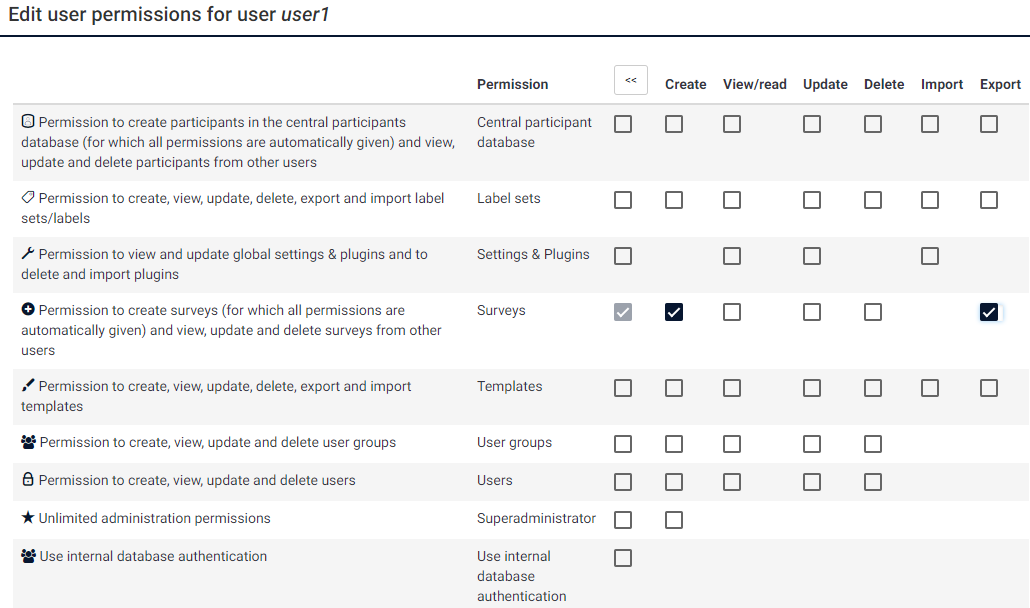Click the star icon for Superadministrator permissions

[28, 518]
